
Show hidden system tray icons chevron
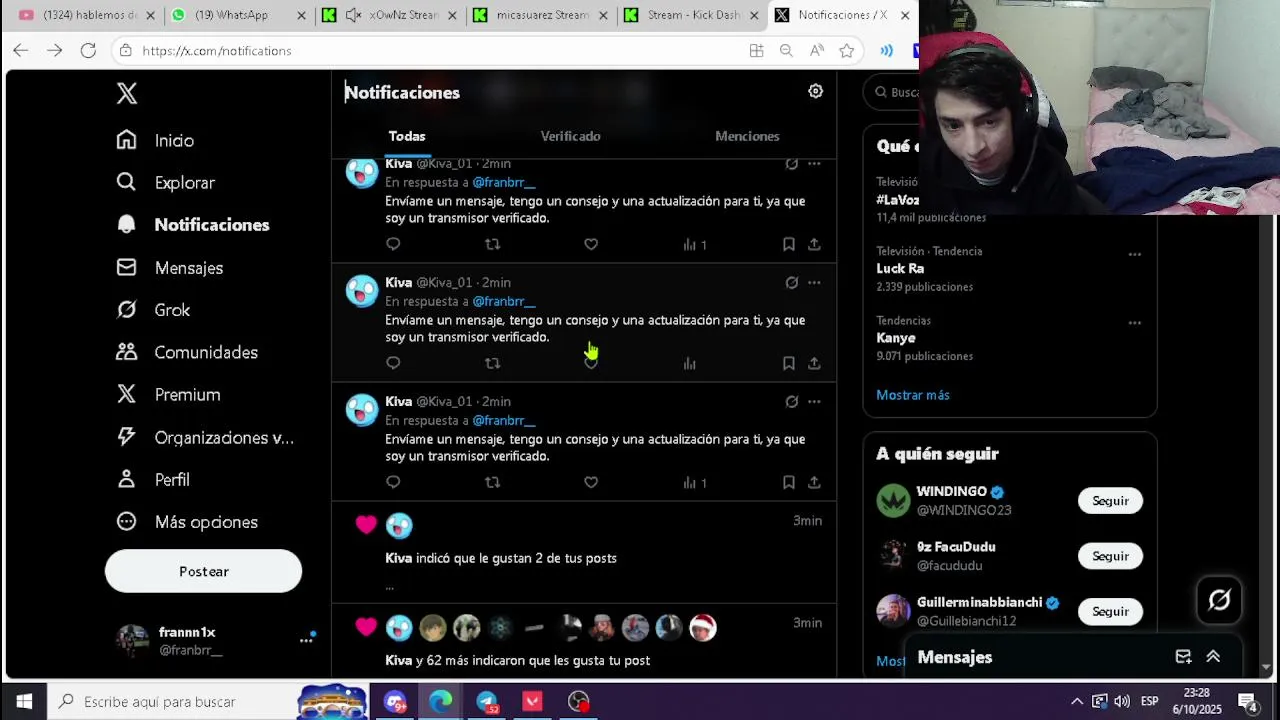click(1076, 702)
